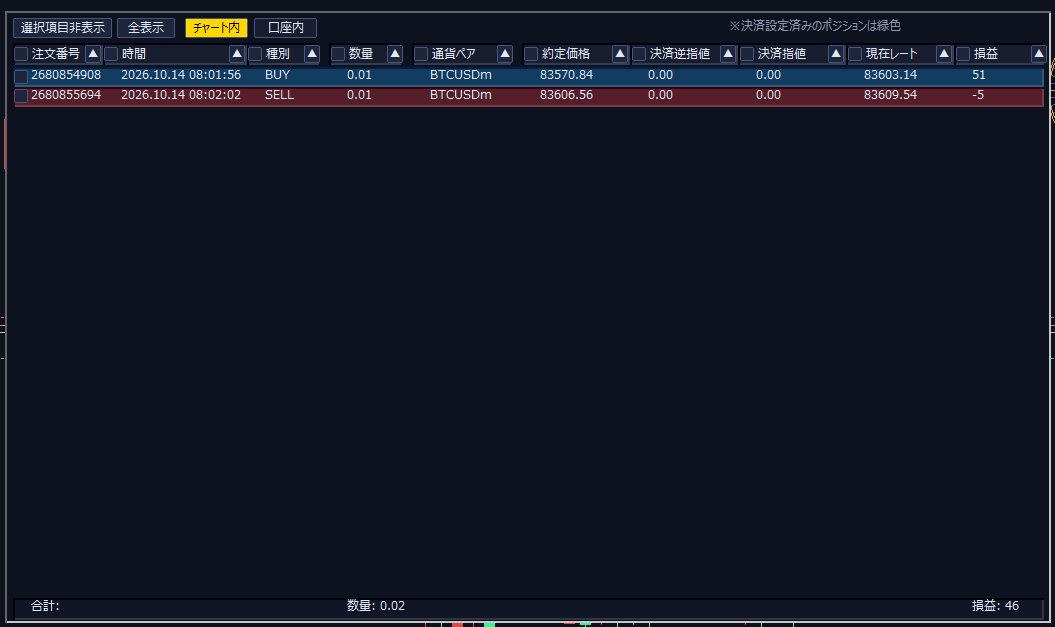Click the 選択項目非表示 button
Image resolution: width=1055 pixels, height=627 pixels.
click(63, 28)
